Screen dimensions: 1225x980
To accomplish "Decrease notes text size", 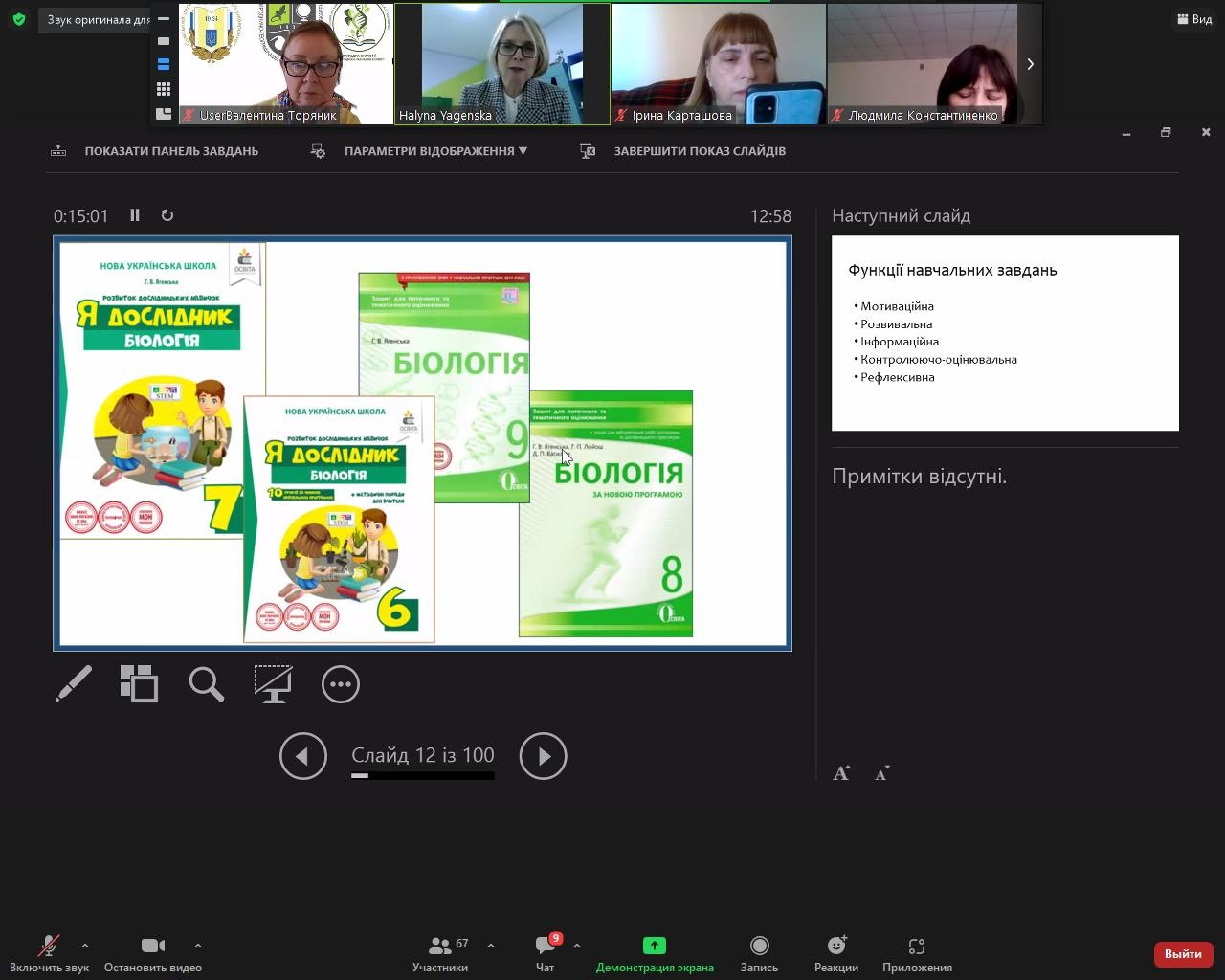I will pos(882,773).
